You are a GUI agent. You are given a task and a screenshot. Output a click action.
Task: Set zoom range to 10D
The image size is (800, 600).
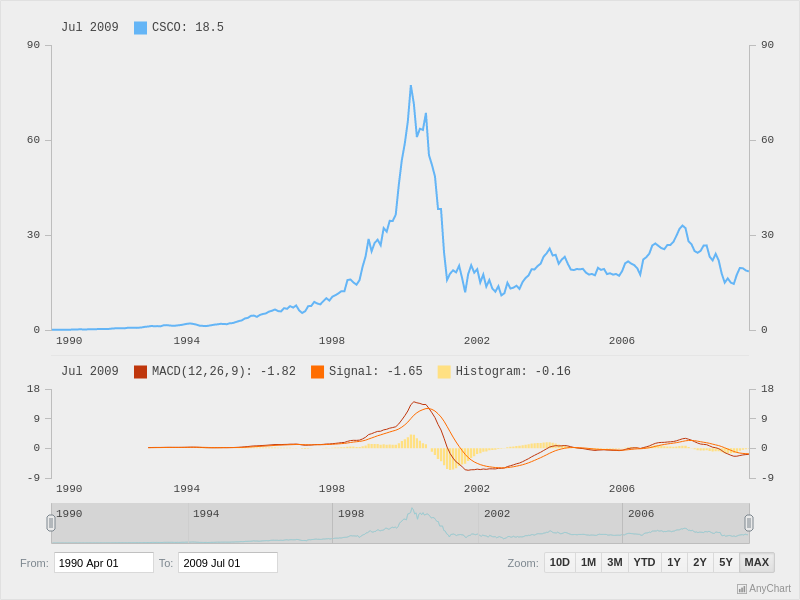pos(560,562)
